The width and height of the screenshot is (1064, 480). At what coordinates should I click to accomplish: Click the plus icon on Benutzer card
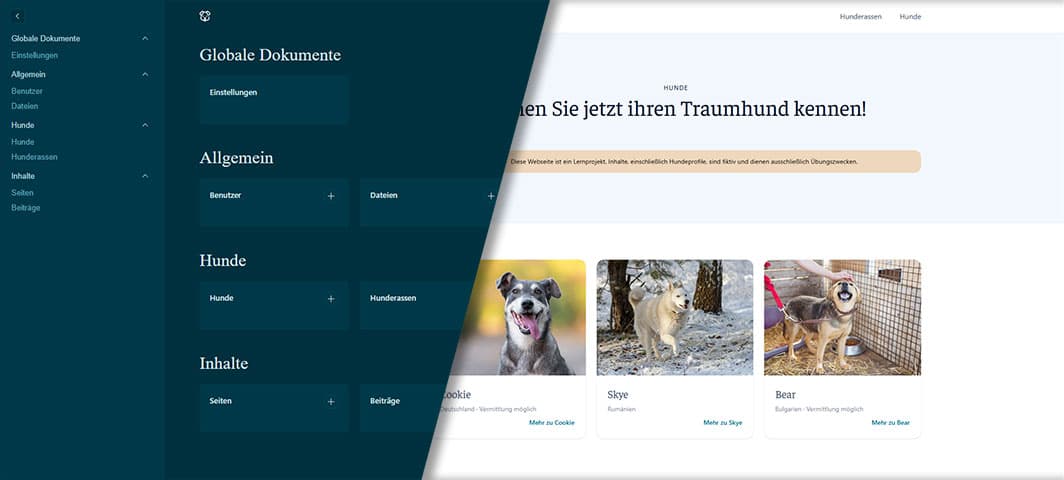[x=331, y=196]
